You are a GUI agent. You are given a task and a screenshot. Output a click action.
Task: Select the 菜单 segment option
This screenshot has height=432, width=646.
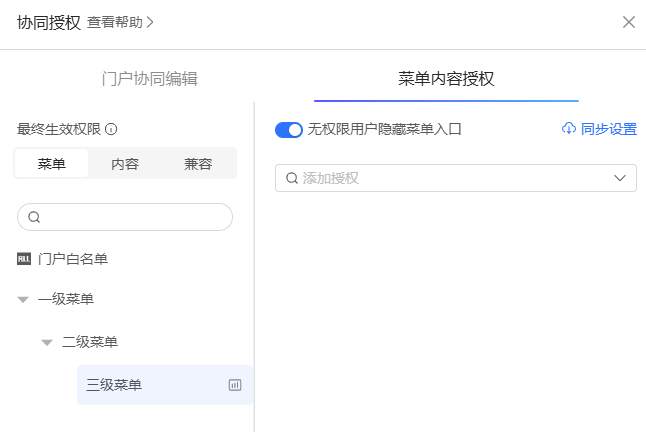(51, 164)
